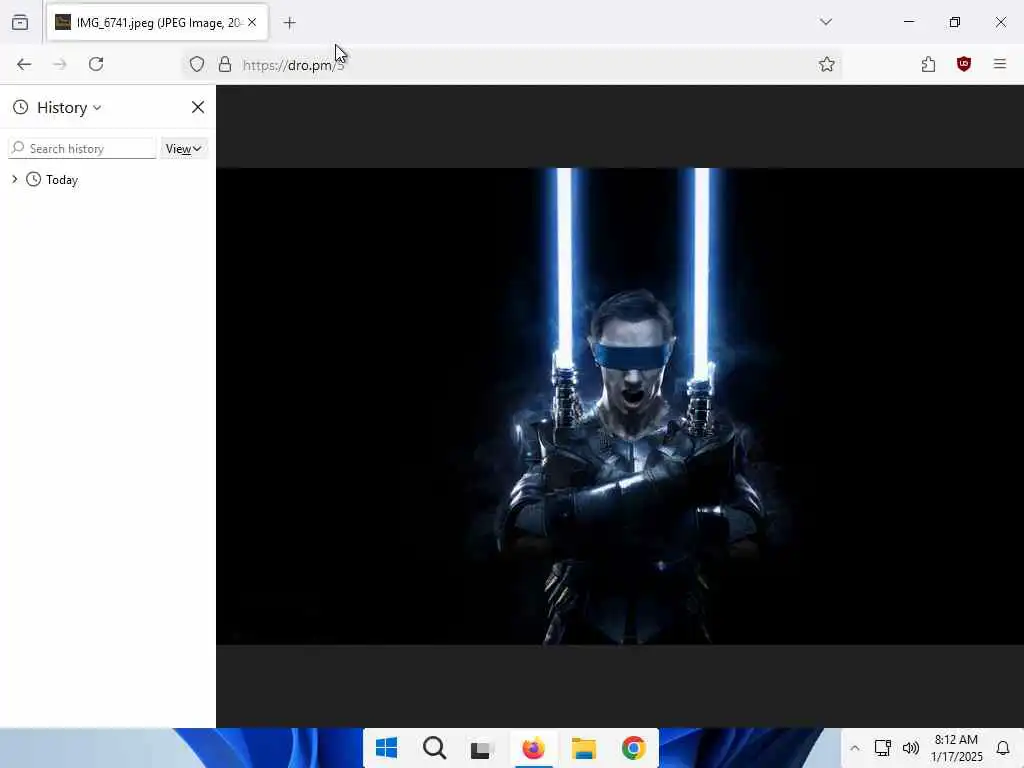This screenshot has width=1024, height=768.
Task: Launch Google Chrome from the taskbar
Action: point(633,748)
